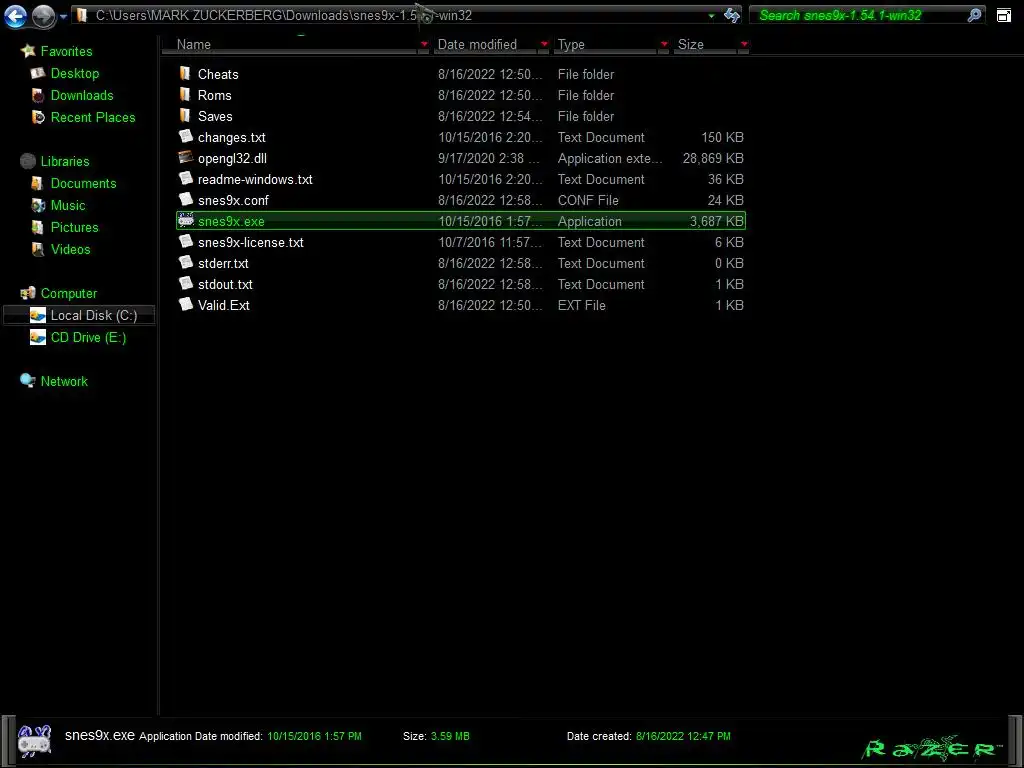Open the Music library
Image resolution: width=1024 pixels, height=768 pixels.
[x=68, y=205]
